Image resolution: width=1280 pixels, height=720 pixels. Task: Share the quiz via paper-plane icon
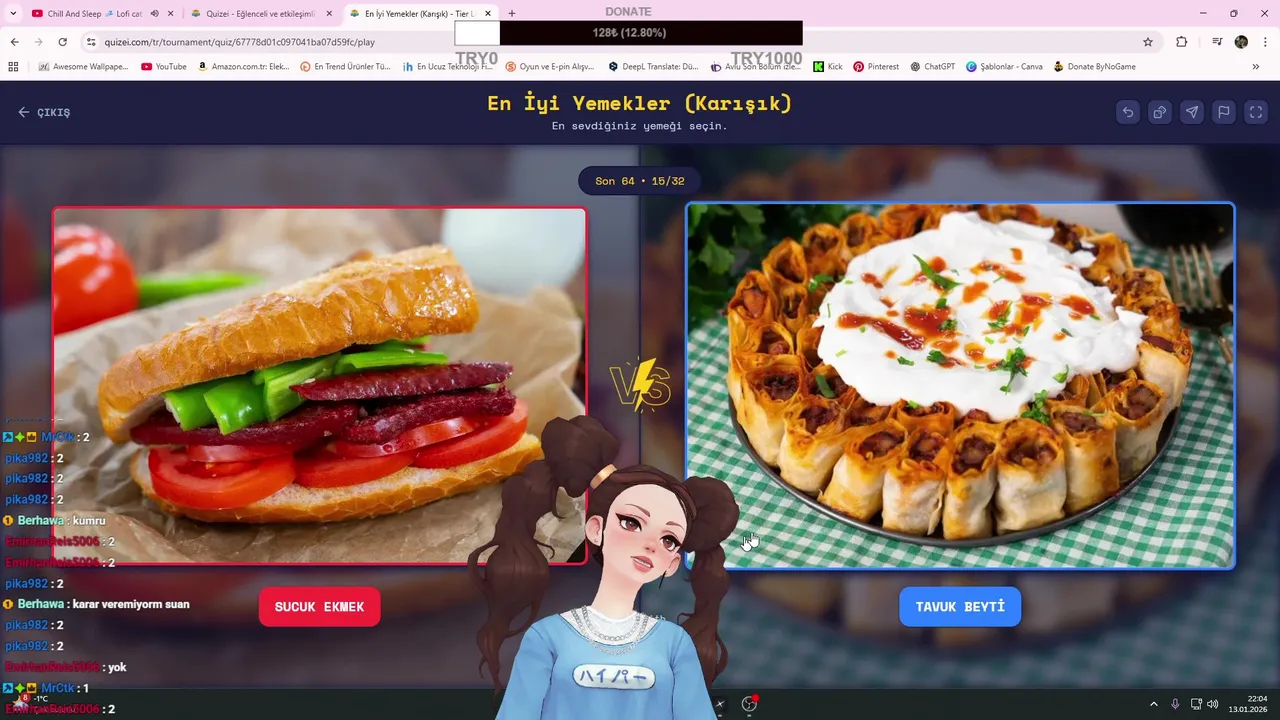click(1192, 112)
